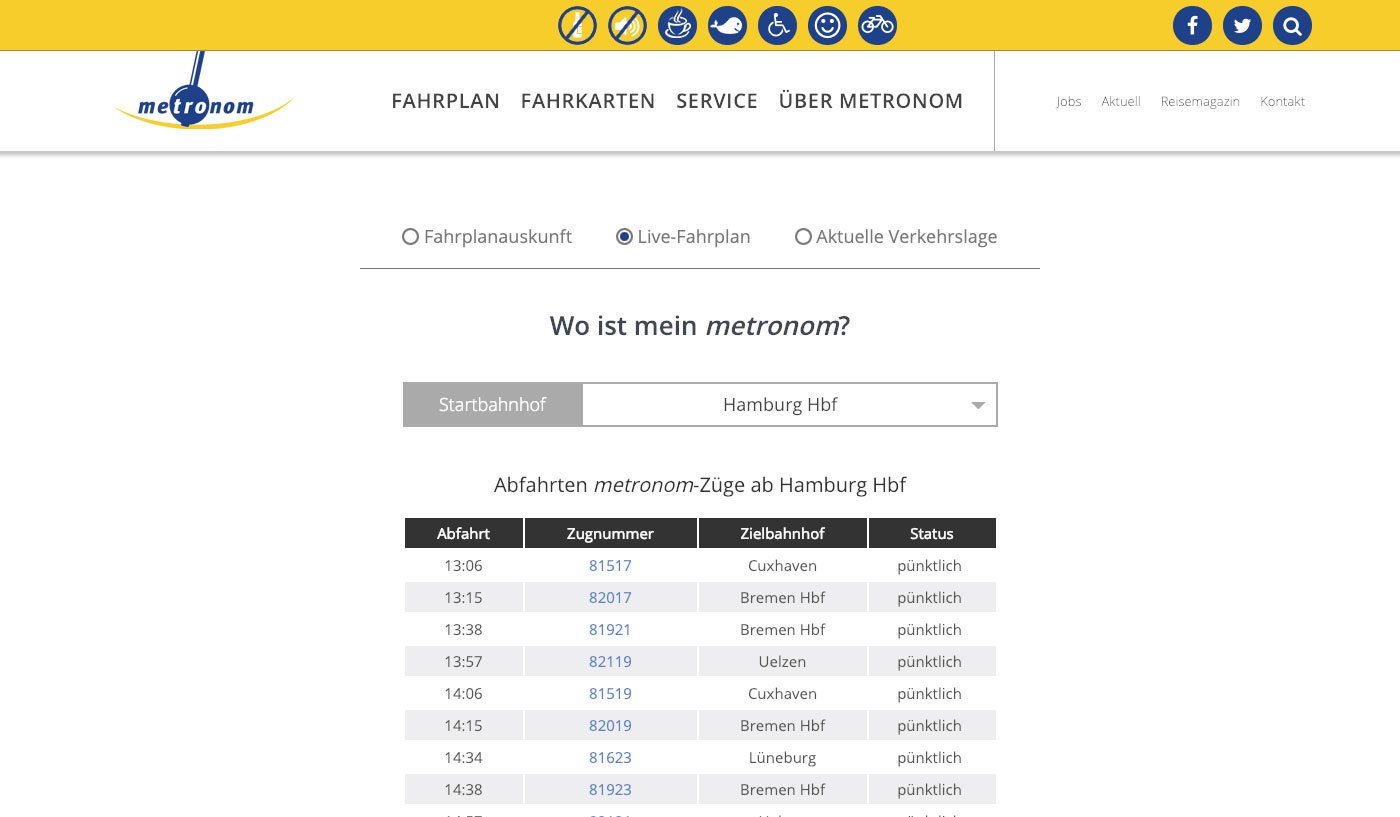Click the Zugnummer column header
Viewport: 1400px width, 817px height.
611,533
